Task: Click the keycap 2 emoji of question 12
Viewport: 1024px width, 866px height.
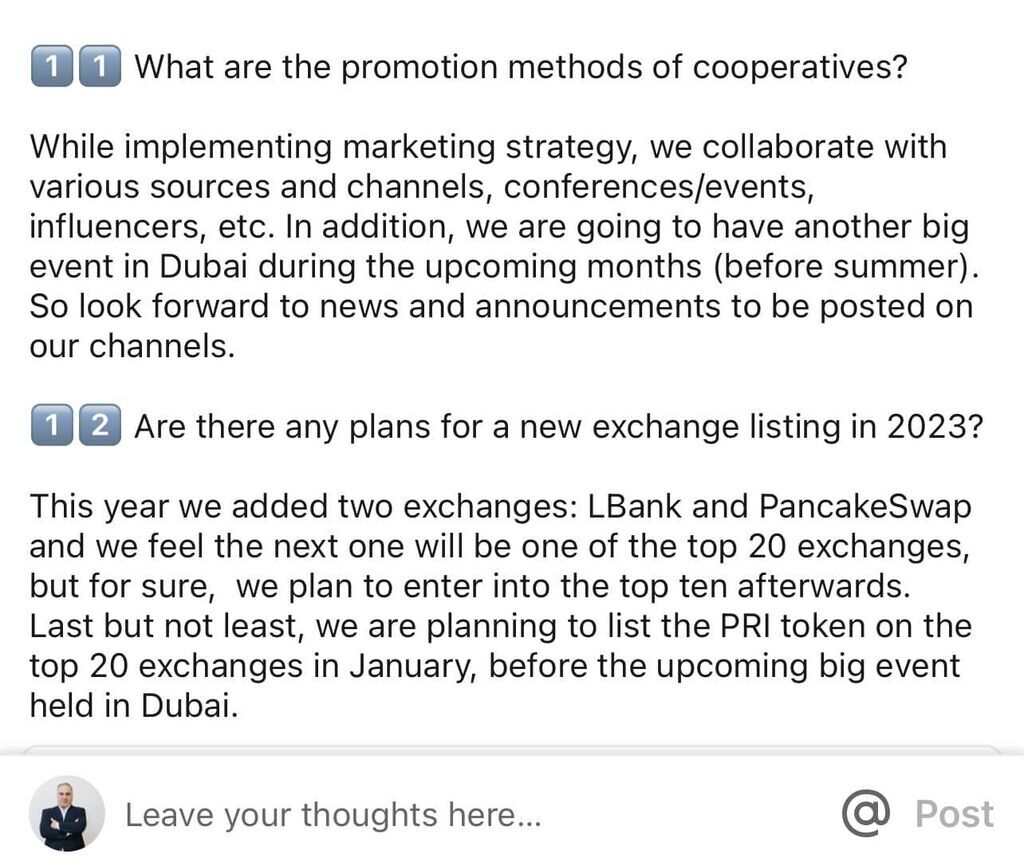Action: pos(100,425)
